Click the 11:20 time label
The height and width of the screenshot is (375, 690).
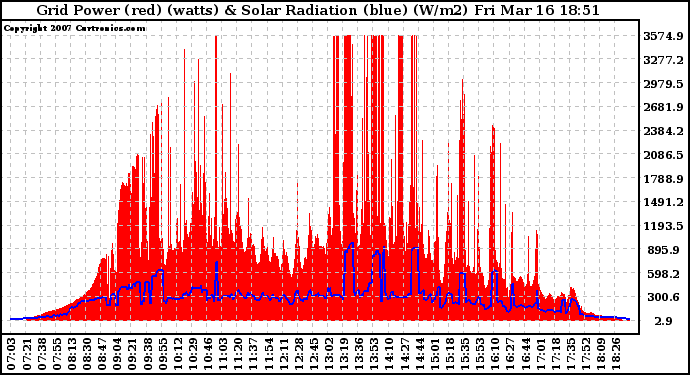(238, 354)
